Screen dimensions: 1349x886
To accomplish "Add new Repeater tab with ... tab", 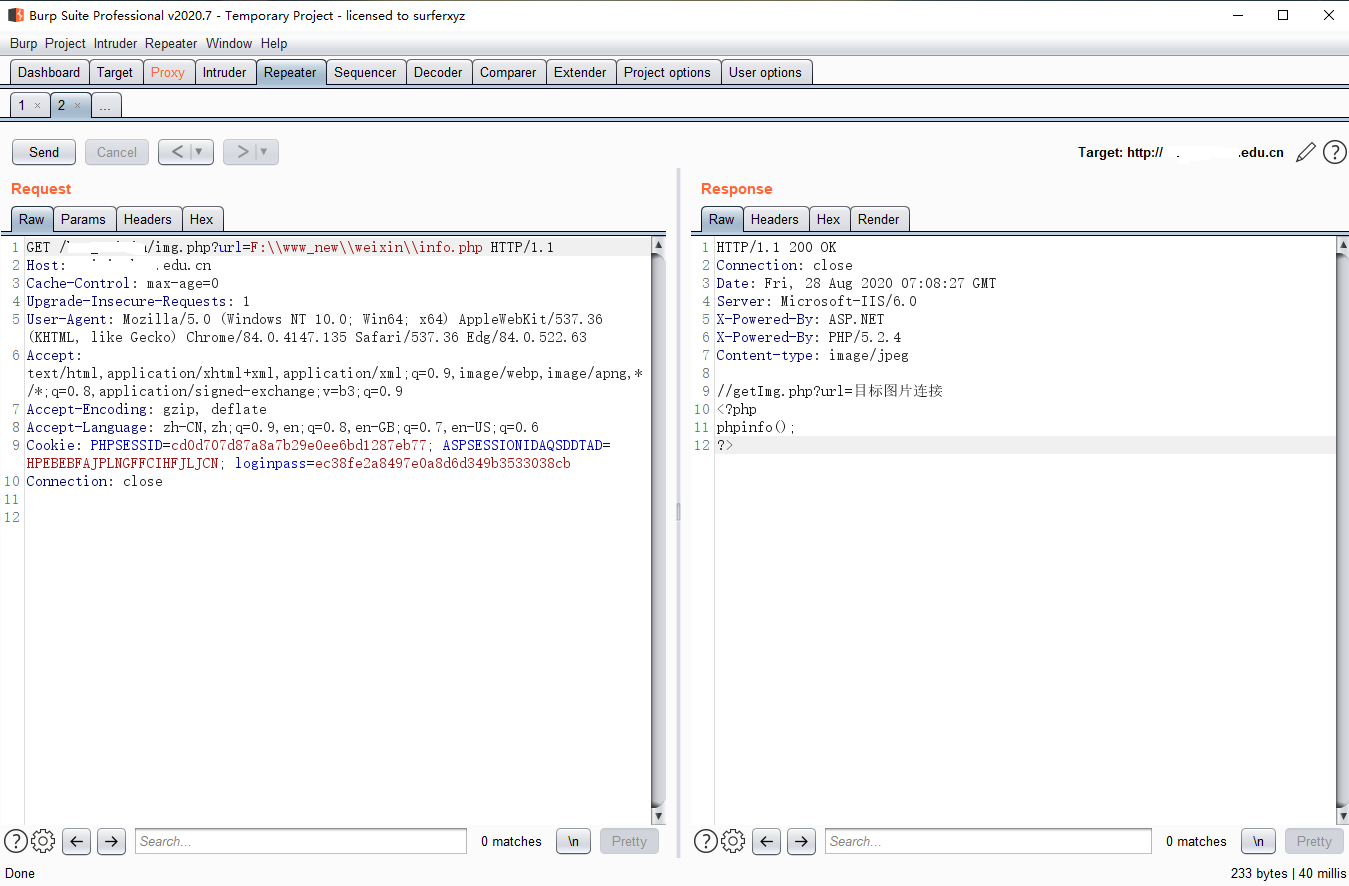I will click(106, 105).
